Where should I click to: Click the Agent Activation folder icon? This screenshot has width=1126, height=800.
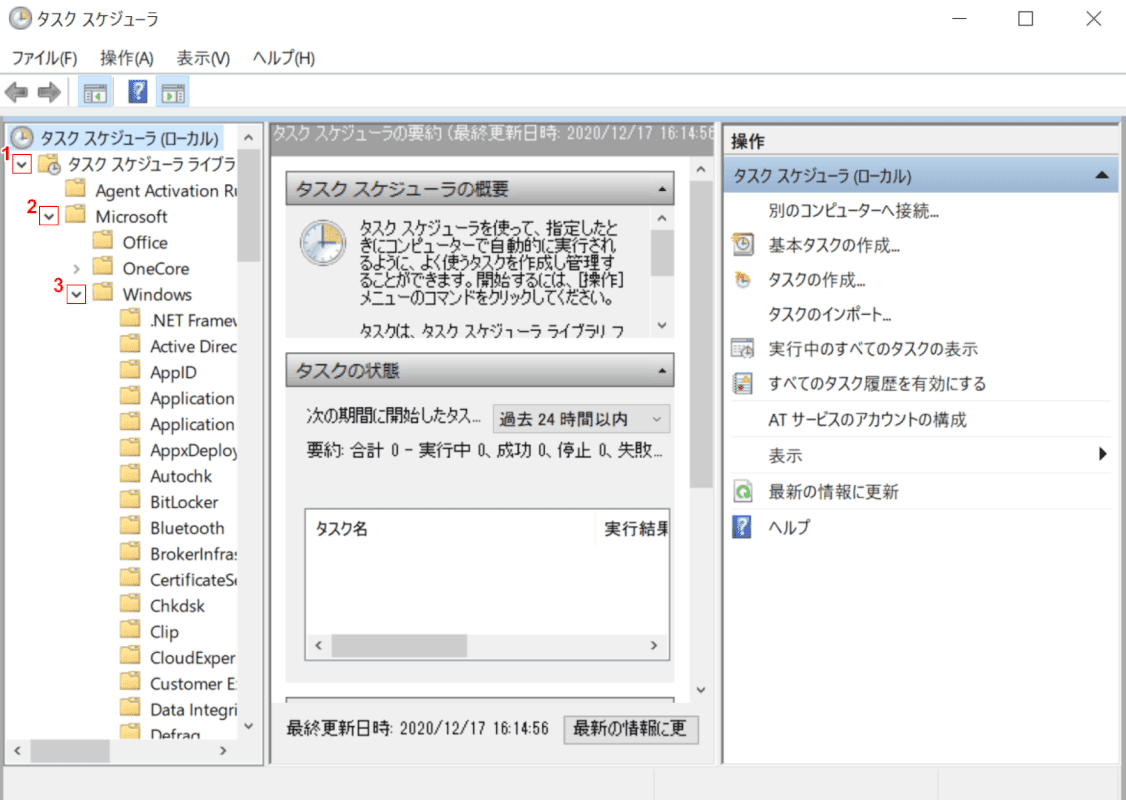coord(75,189)
